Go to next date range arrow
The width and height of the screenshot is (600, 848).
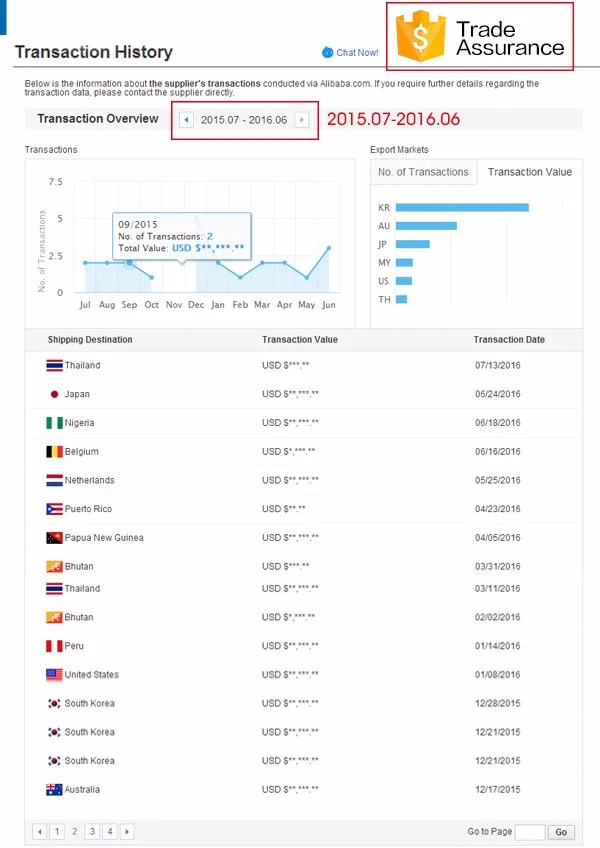[x=302, y=120]
